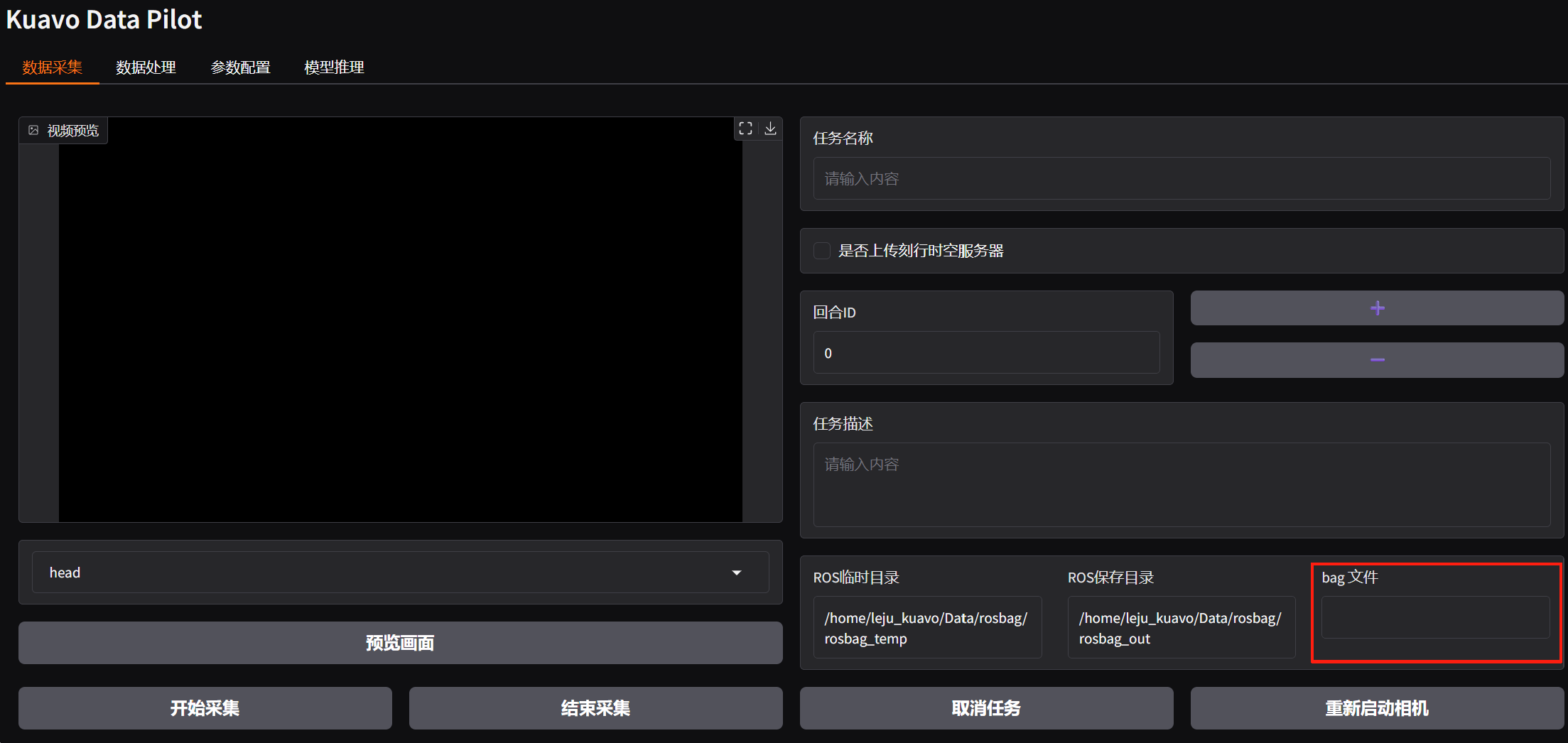
Task: Click the 任务描述 label
Action: click(843, 423)
